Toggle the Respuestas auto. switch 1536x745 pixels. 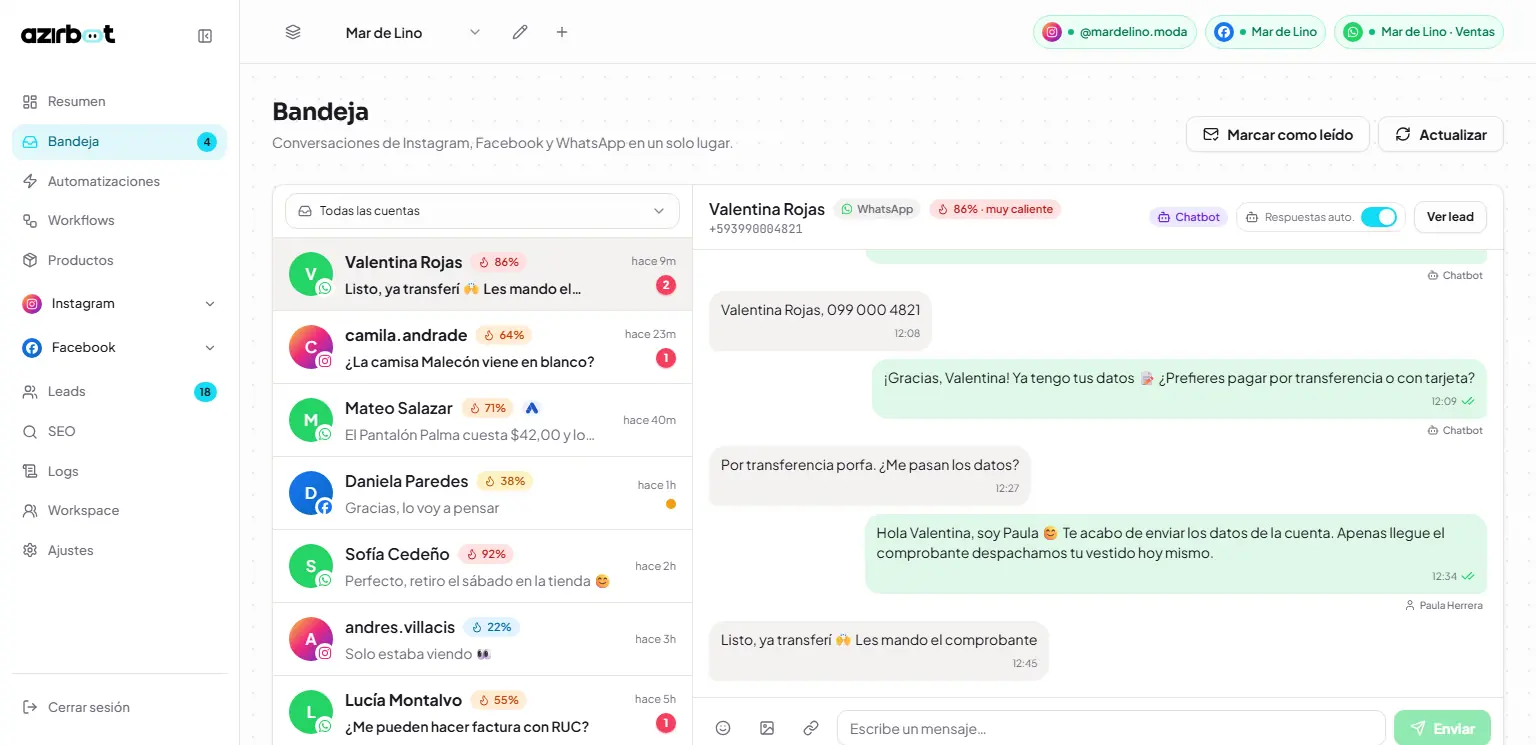(x=1378, y=217)
